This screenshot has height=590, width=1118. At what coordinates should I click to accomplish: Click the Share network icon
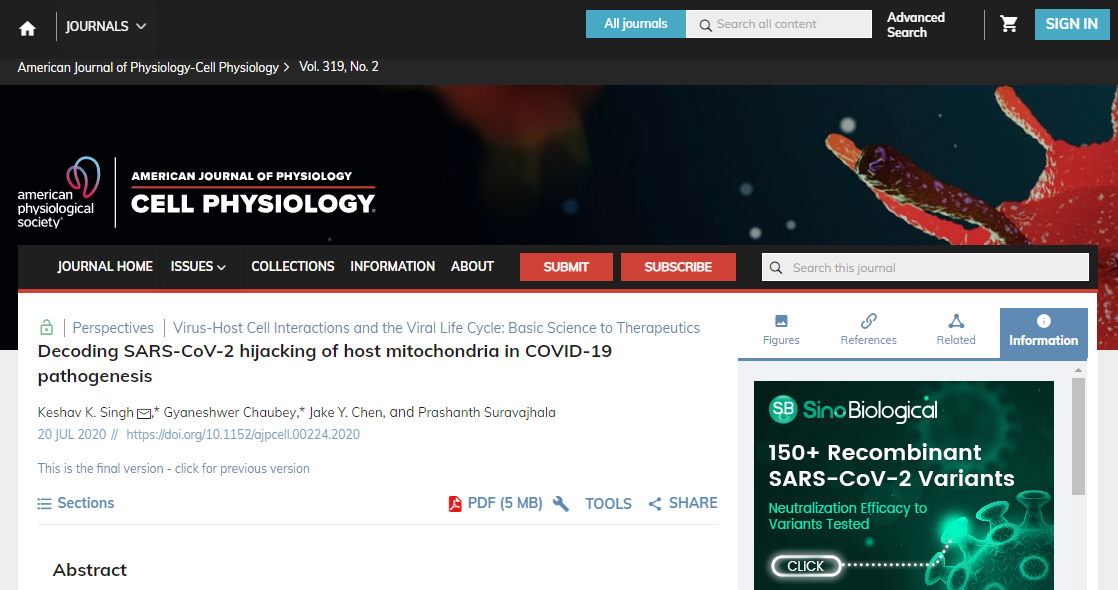coord(655,504)
